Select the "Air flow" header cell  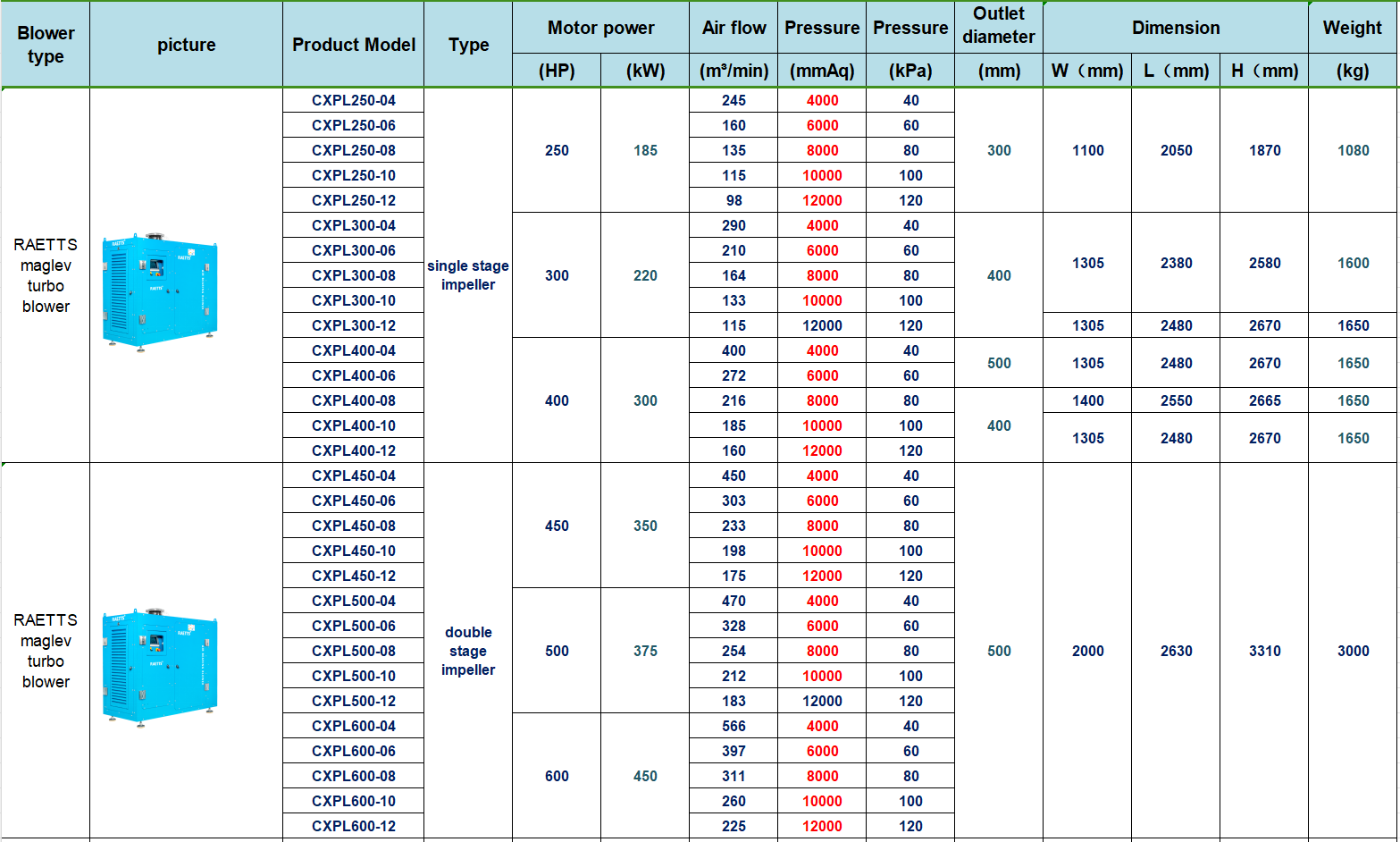734,28
